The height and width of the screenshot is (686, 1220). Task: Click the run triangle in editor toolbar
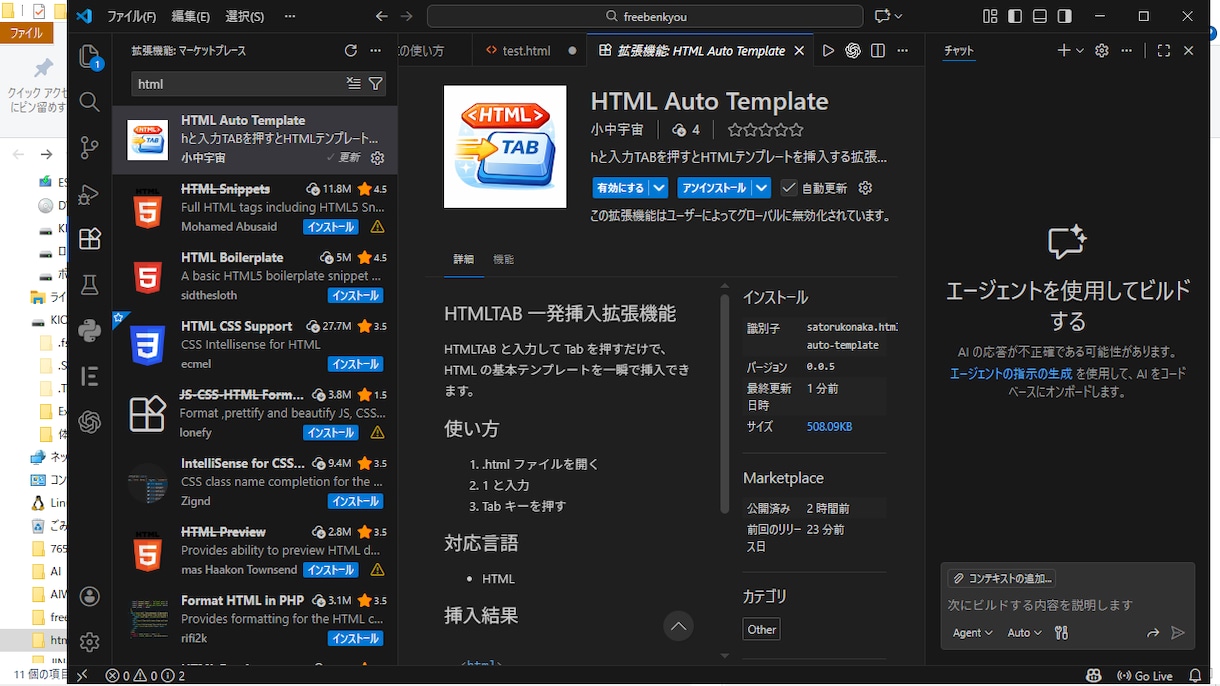[x=828, y=51]
